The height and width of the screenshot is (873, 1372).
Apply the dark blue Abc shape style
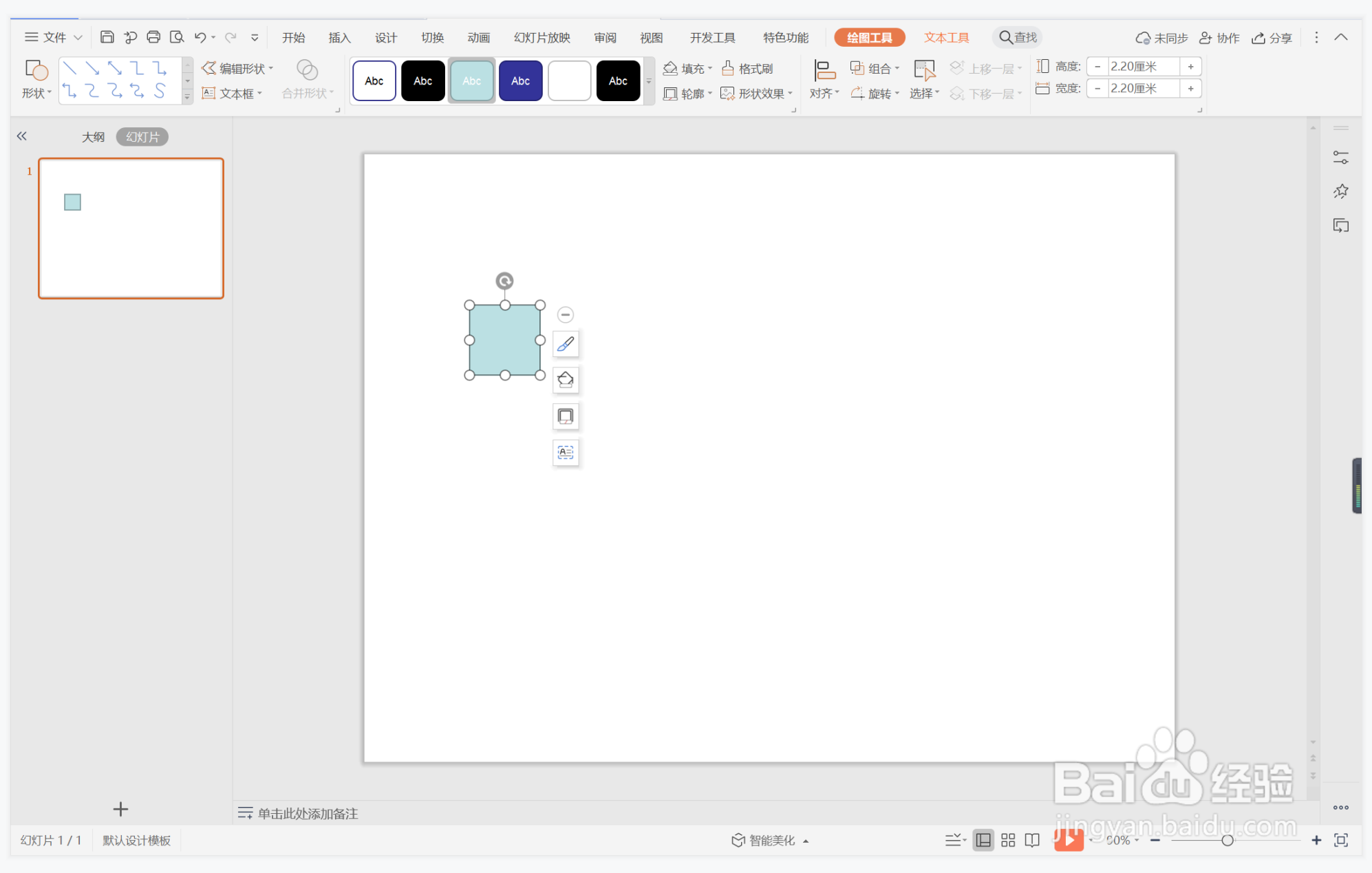point(520,81)
